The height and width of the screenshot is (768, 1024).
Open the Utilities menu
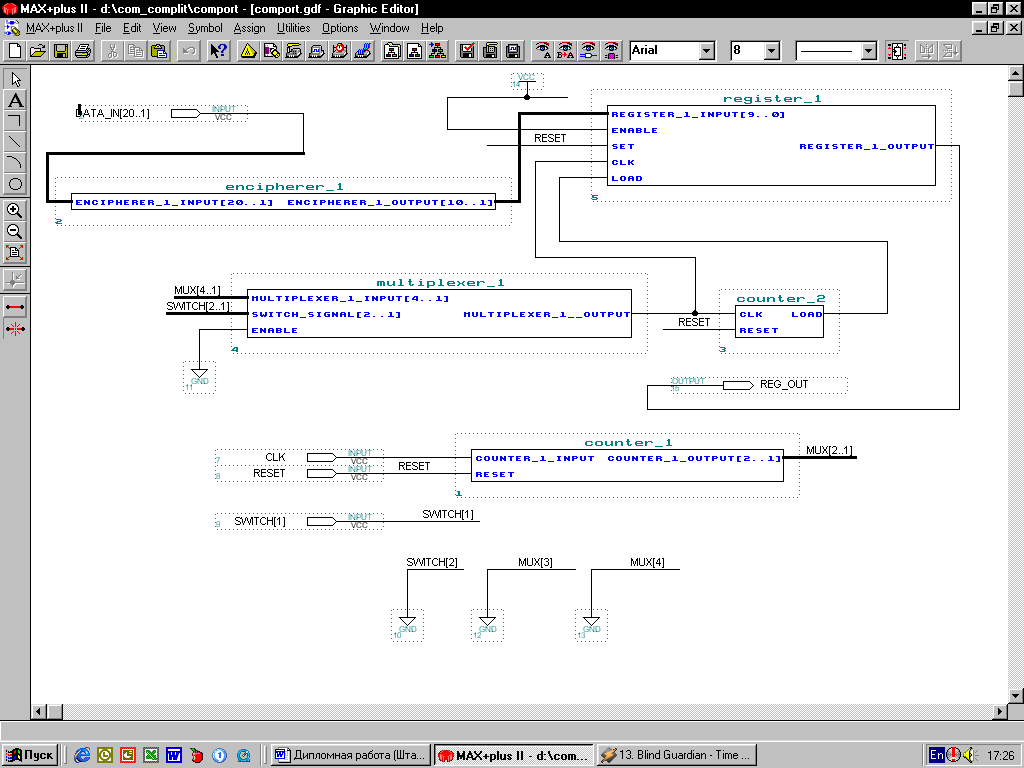pos(293,28)
